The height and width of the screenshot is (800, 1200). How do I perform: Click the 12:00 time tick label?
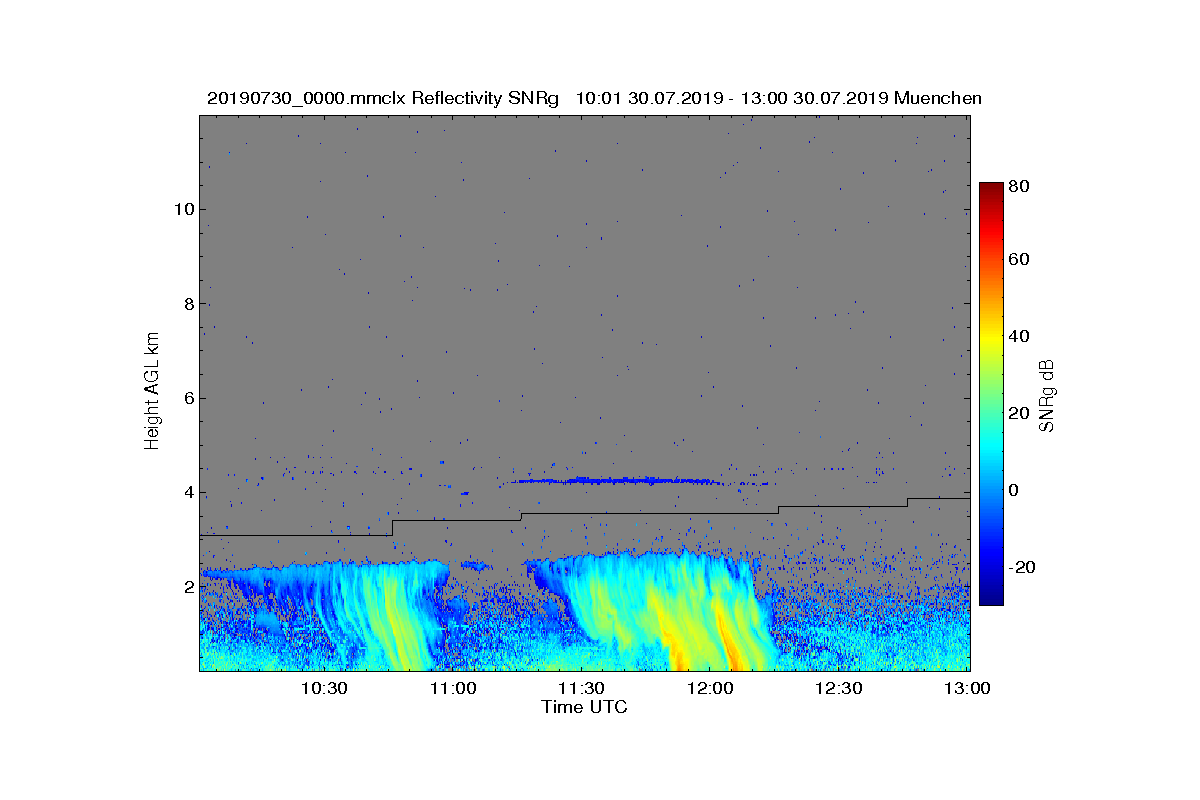pyautogui.click(x=710, y=689)
